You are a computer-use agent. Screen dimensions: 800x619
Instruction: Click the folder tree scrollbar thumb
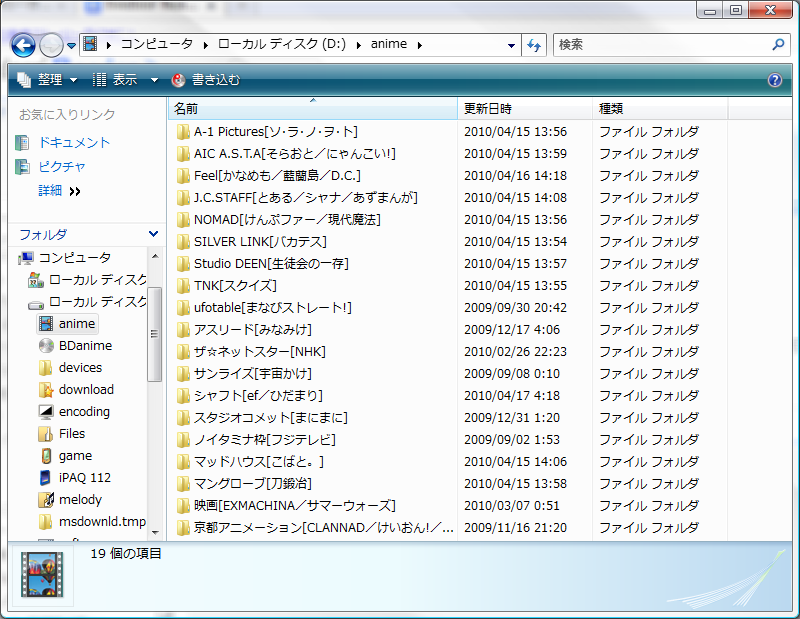[x=155, y=334]
